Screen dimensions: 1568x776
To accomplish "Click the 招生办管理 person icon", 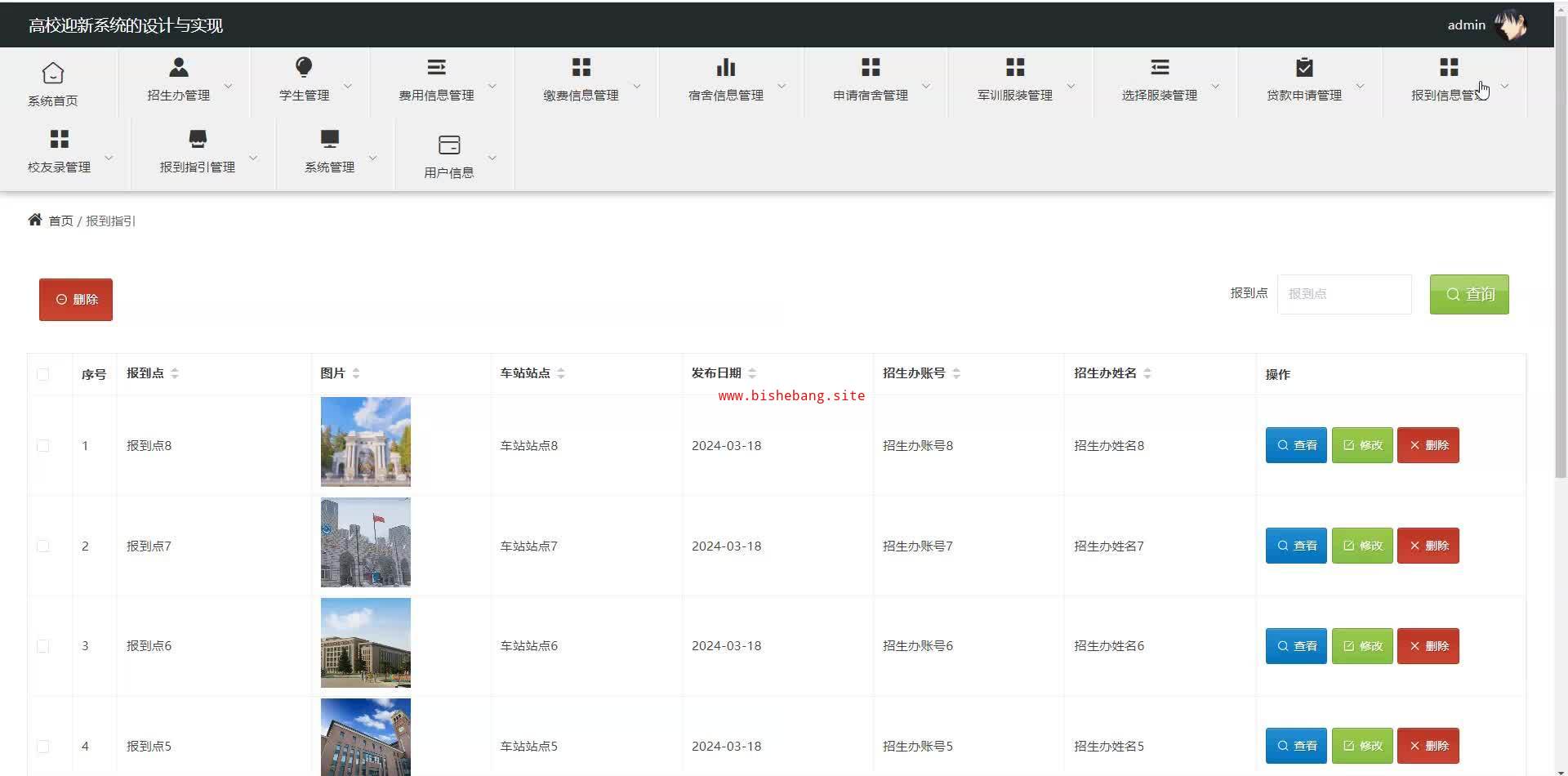I will [x=178, y=67].
